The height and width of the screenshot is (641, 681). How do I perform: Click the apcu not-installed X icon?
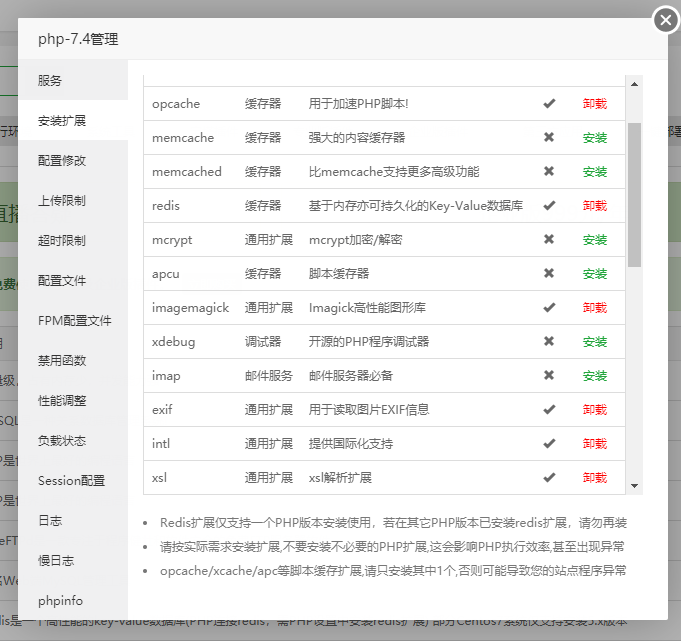tap(549, 274)
